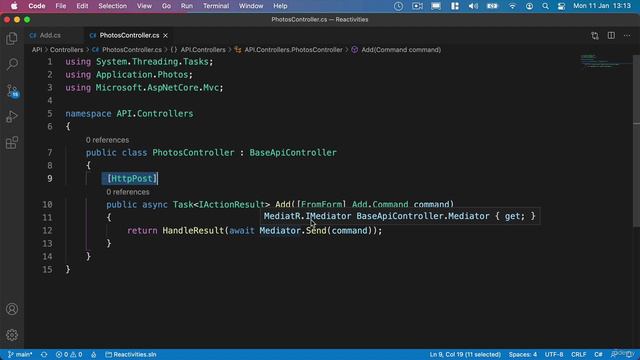Open the Window menu

(251, 6)
